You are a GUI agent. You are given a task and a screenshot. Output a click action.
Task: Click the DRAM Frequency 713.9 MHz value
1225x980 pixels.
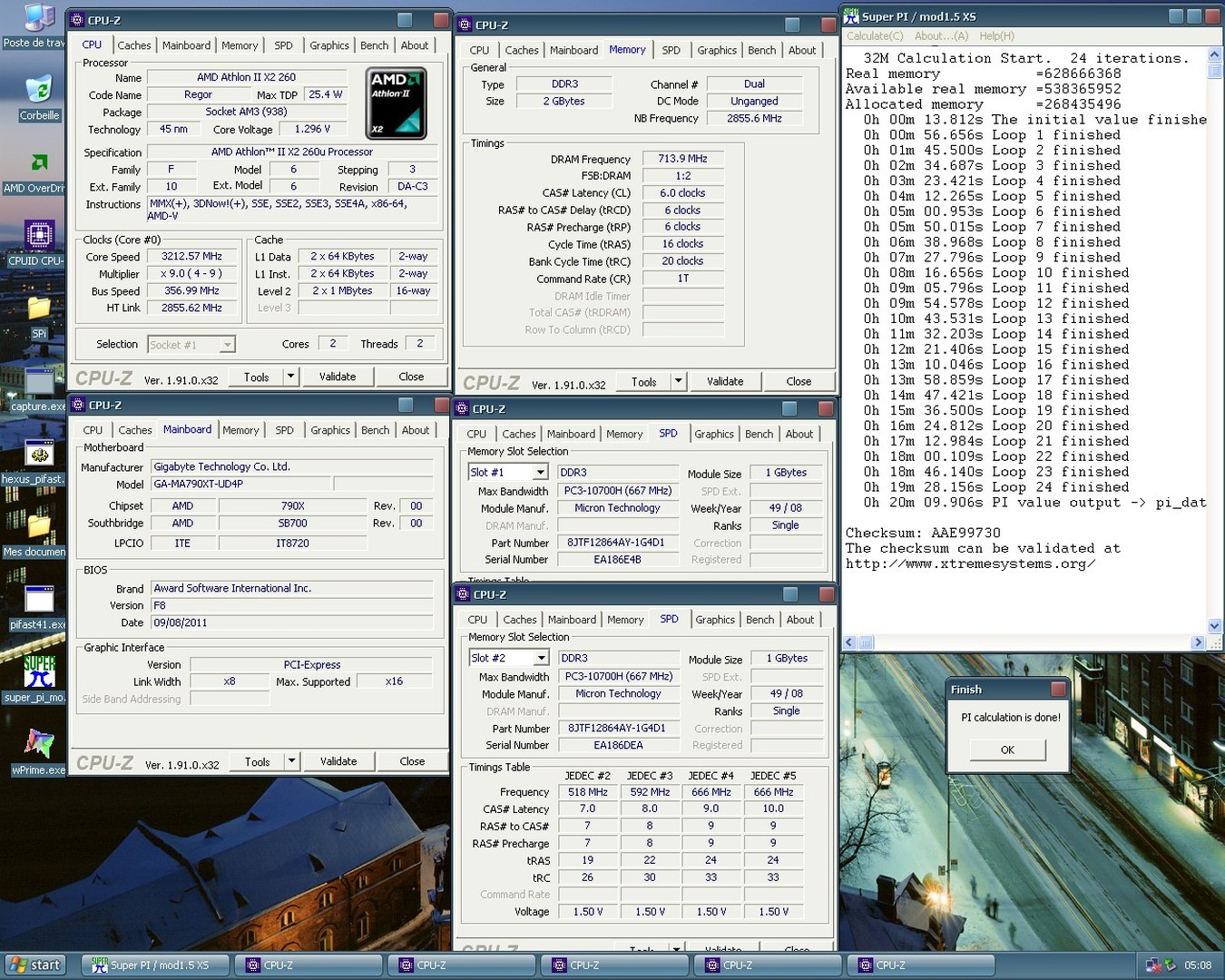point(682,159)
